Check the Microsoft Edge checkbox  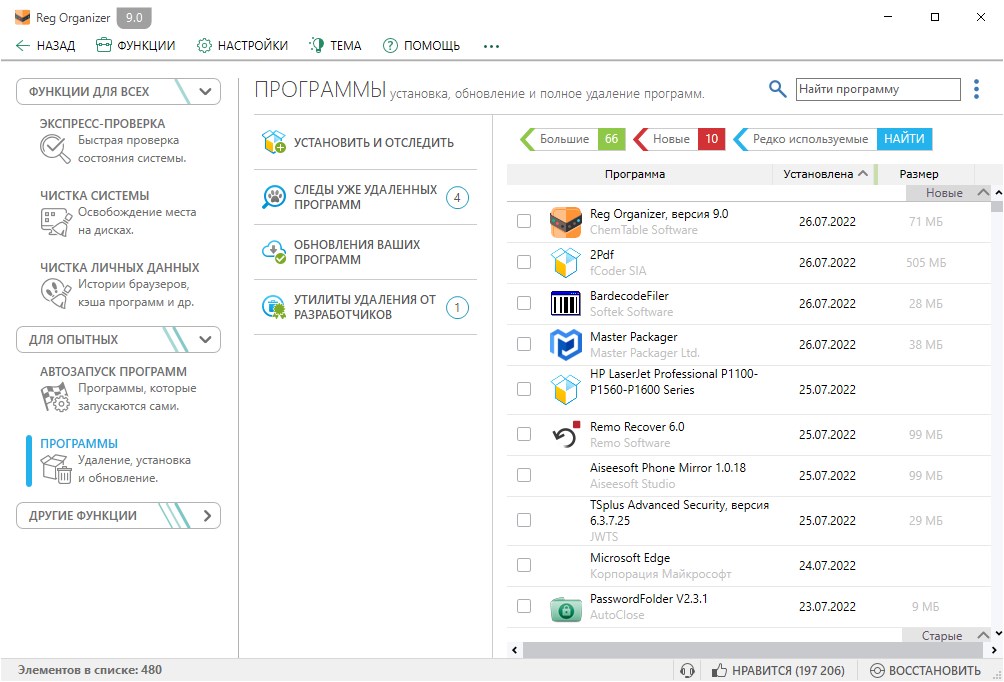[524, 565]
